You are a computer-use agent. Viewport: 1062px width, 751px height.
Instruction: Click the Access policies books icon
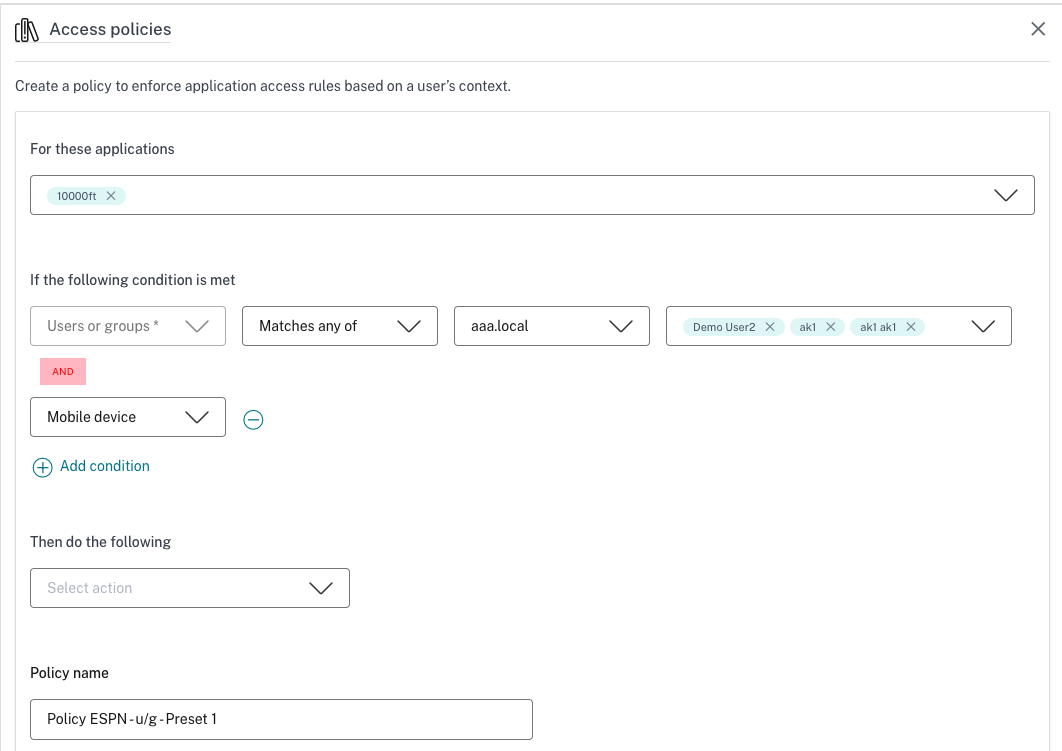pyautogui.click(x=27, y=30)
